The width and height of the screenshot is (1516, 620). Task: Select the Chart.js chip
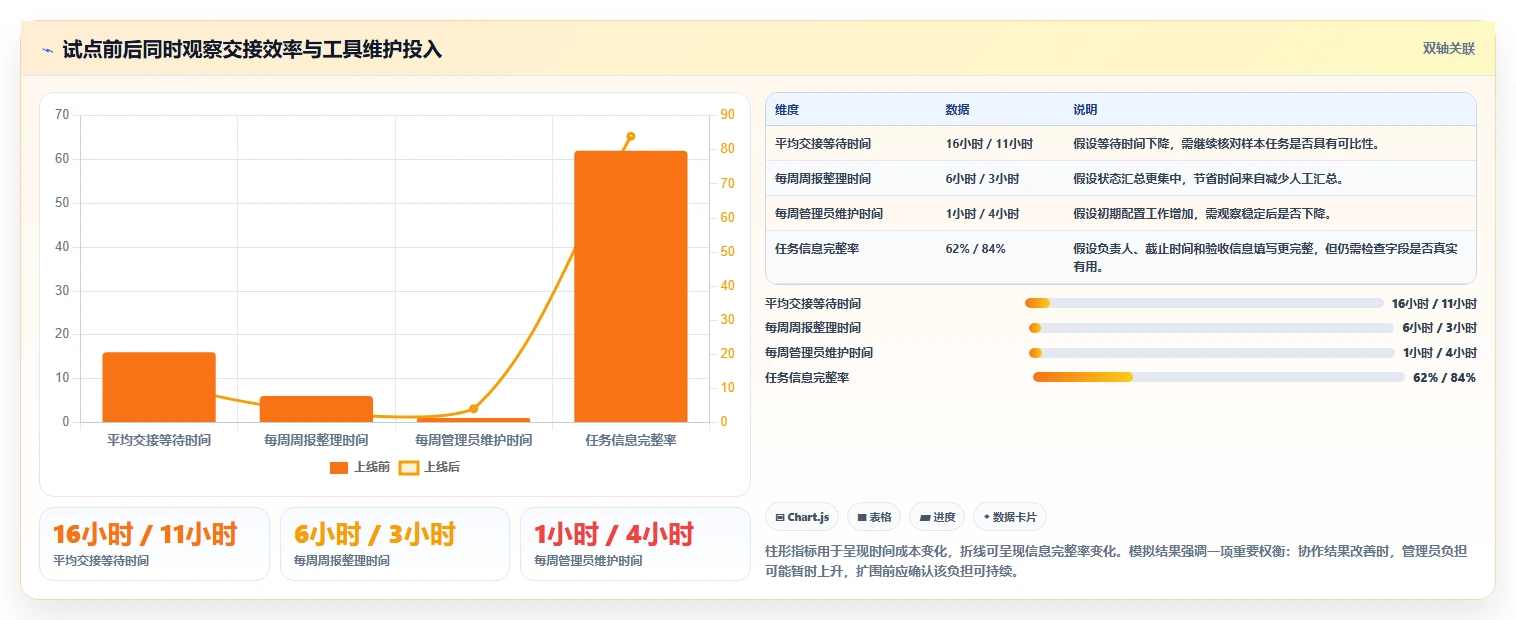[x=802, y=517]
